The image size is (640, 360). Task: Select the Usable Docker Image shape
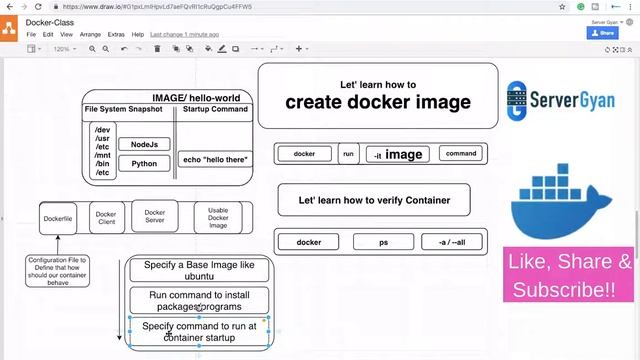tap(218, 218)
